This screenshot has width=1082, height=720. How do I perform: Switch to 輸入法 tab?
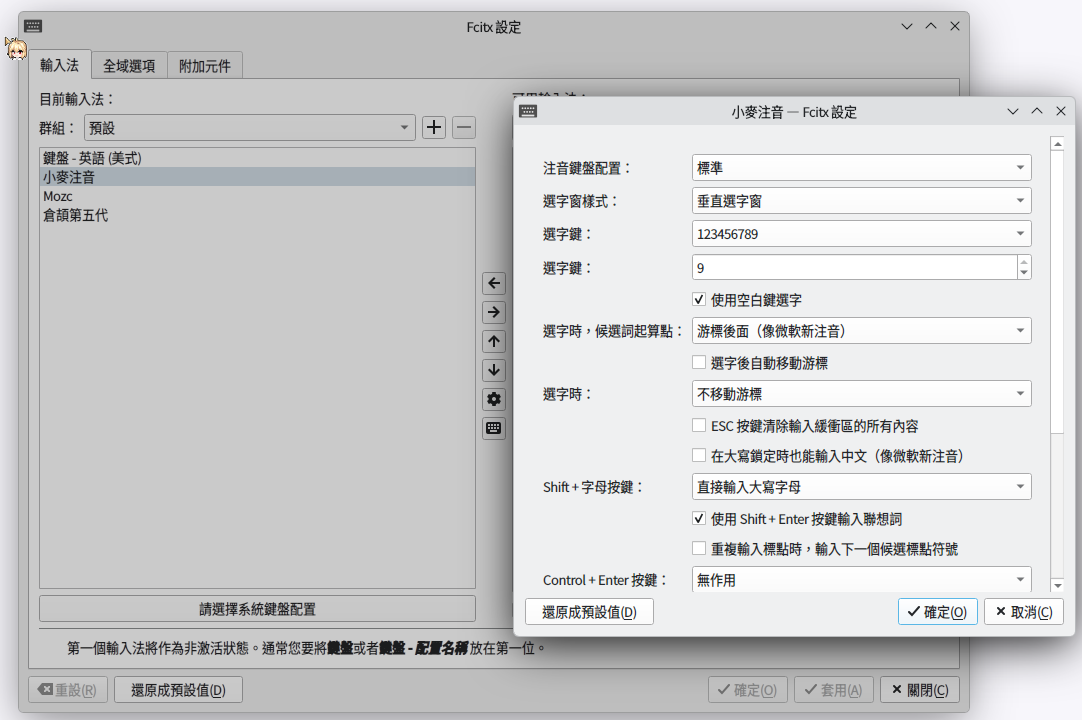pos(59,65)
